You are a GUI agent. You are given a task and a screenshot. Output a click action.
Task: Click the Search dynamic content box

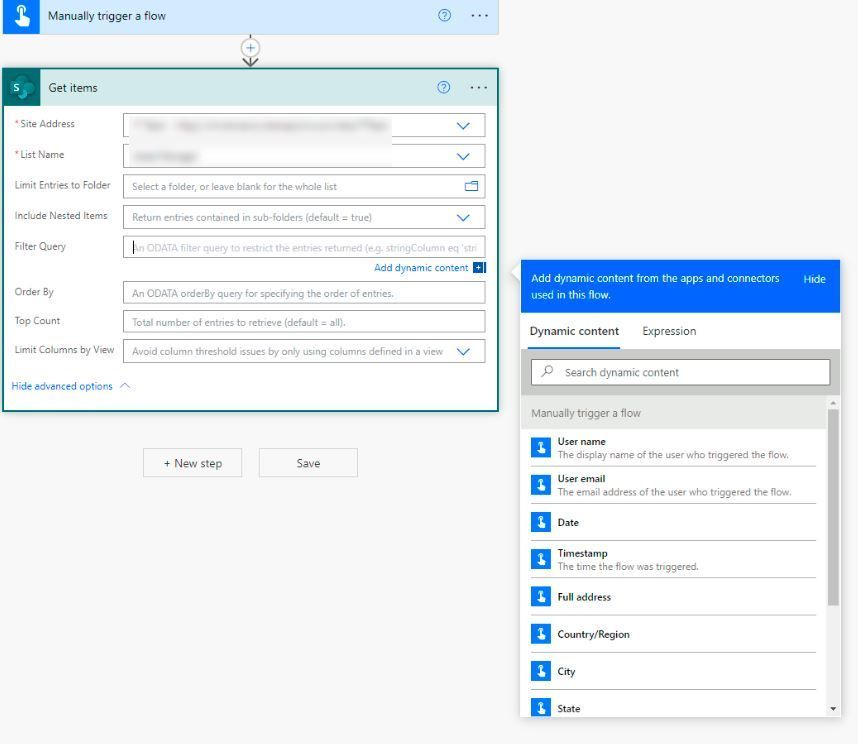point(680,372)
